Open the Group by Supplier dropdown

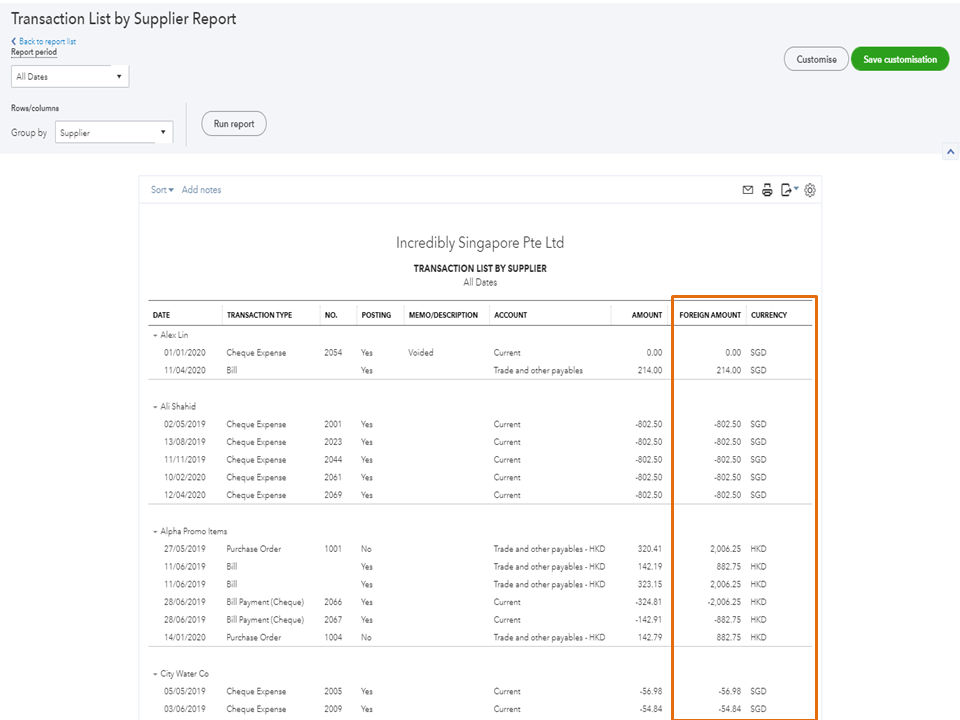pyautogui.click(x=113, y=132)
